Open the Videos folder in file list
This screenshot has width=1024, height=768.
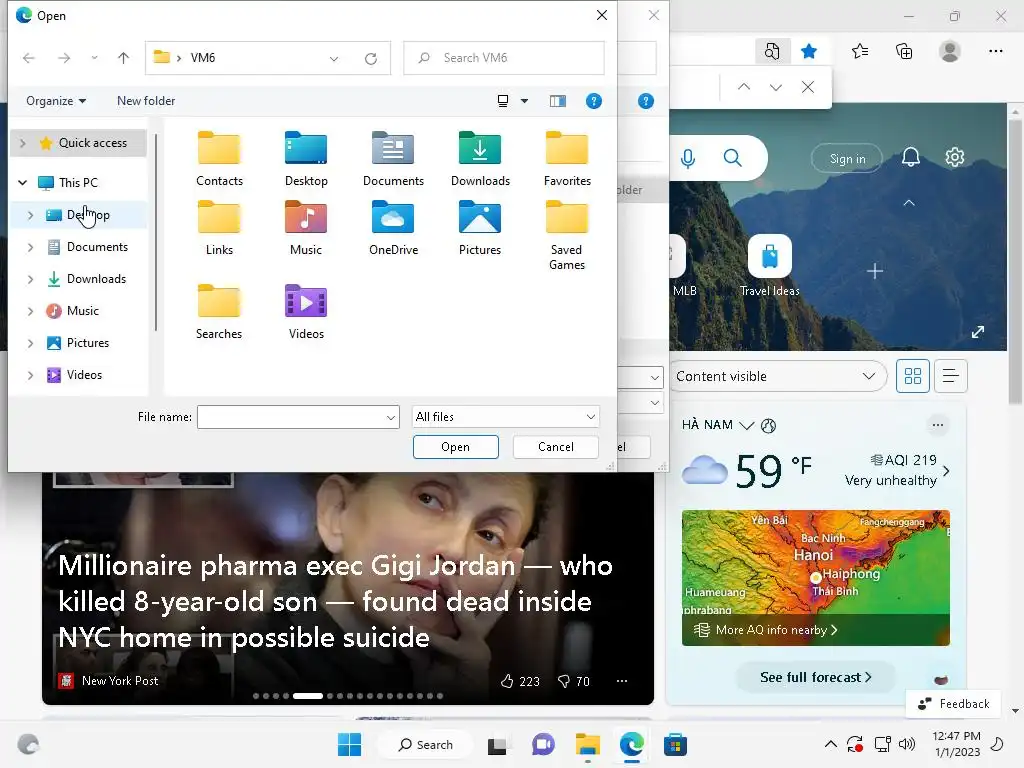[x=306, y=312]
